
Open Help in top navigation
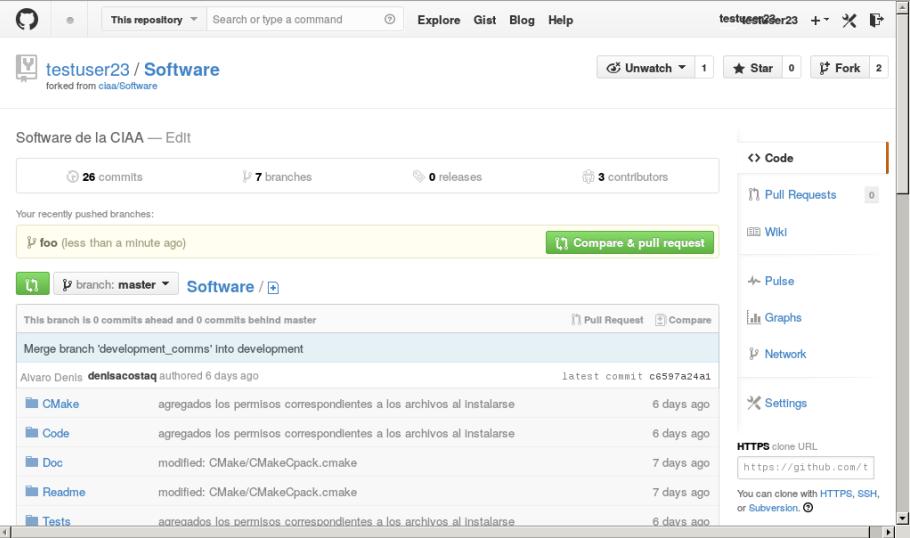561,20
